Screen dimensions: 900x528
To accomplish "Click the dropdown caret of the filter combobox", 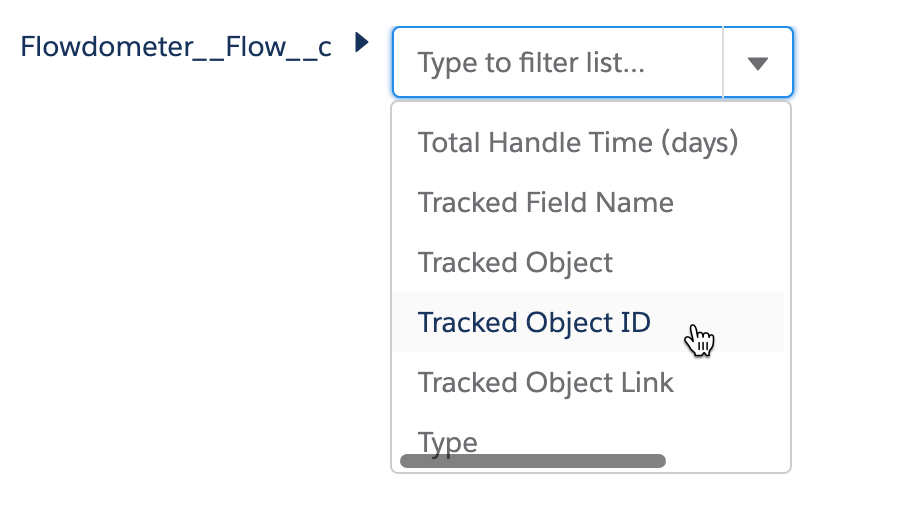I will 758,64.
